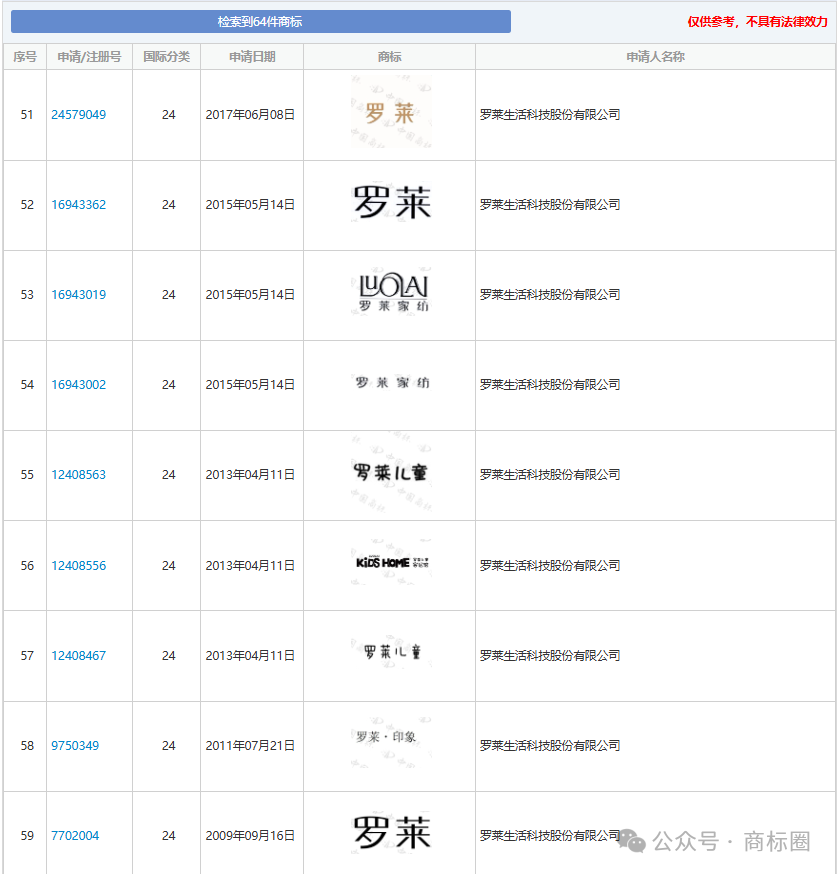
Task: View the KIDS HOME trademark image
Action: (x=391, y=563)
